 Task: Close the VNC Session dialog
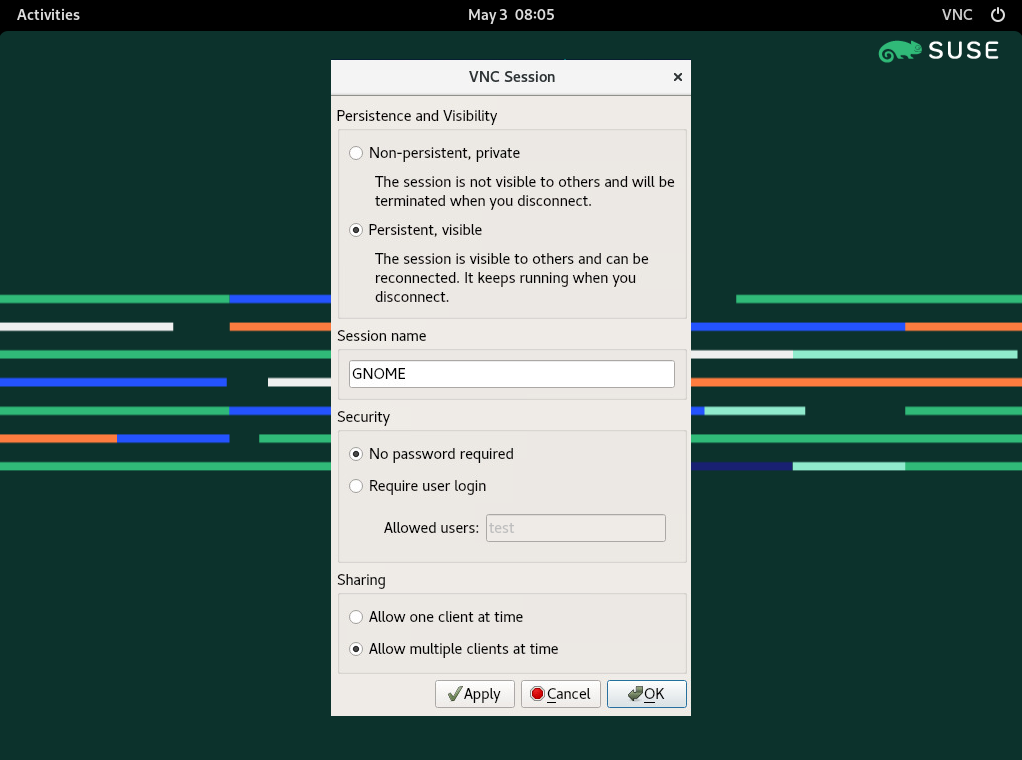677,77
